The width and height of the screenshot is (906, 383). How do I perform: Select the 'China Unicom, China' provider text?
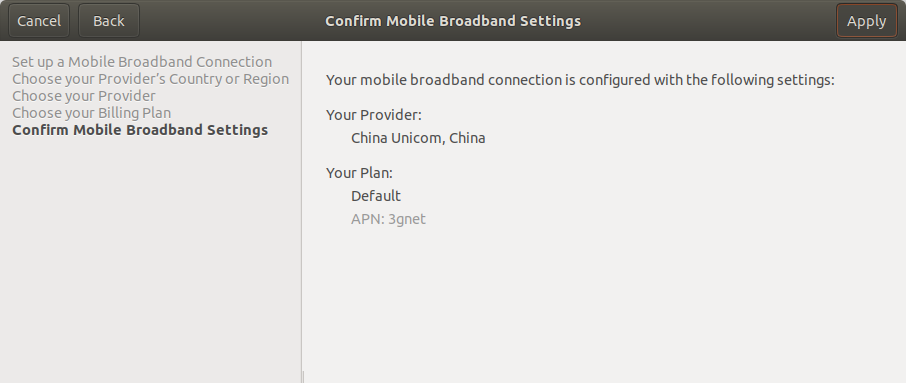pos(418,138)
